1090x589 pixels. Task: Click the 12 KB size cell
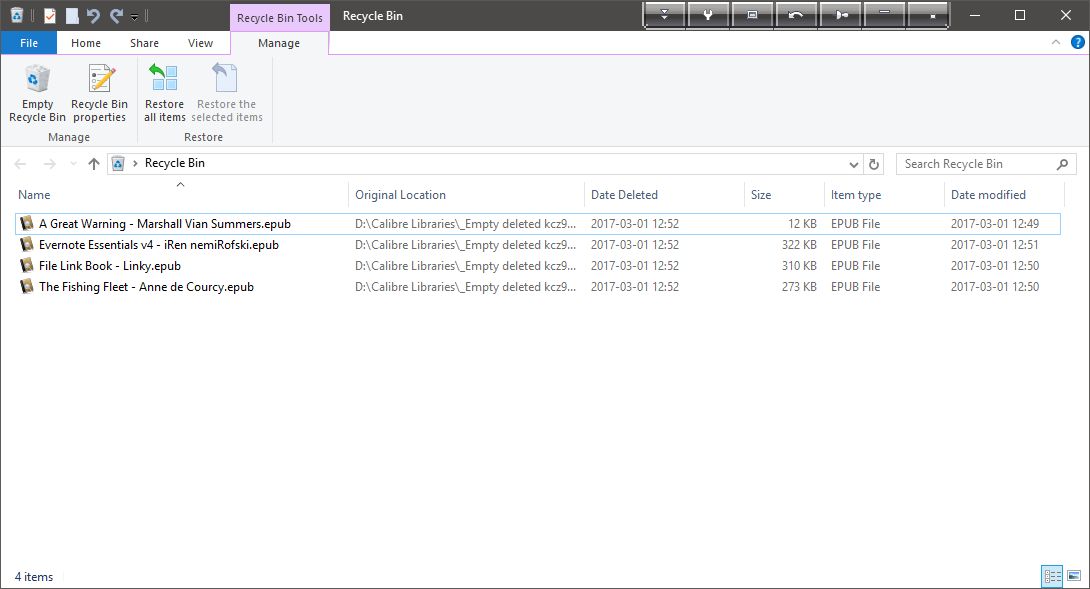[802, 224]
